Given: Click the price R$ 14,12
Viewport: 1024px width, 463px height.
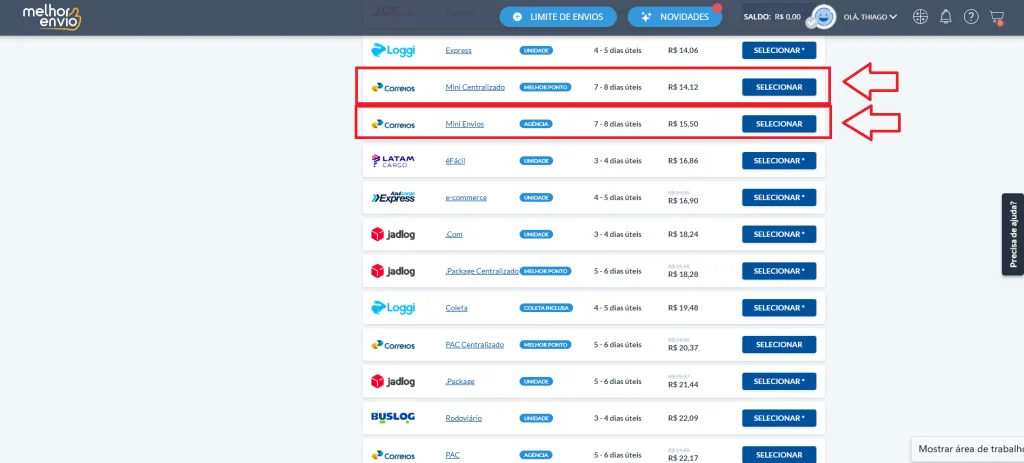Looking at the screenshot, I should click(x=683, y=87).
